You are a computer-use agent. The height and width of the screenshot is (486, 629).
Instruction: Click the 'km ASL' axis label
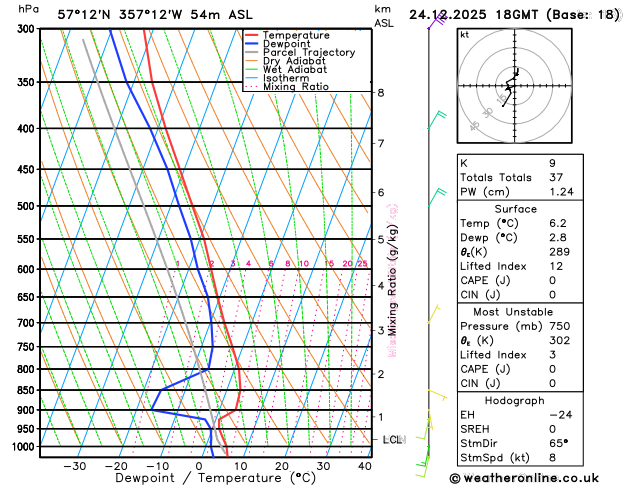pyautogui.click(x=384, y=16)
